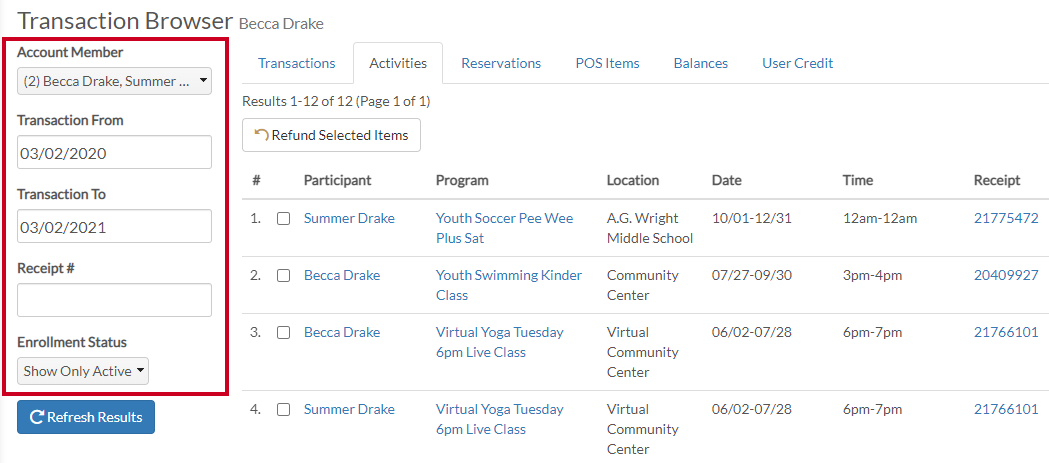Screen dimensions: 1049x463
Task: Click the undo arrow icon on Refund button
Action: click(261, 134)
